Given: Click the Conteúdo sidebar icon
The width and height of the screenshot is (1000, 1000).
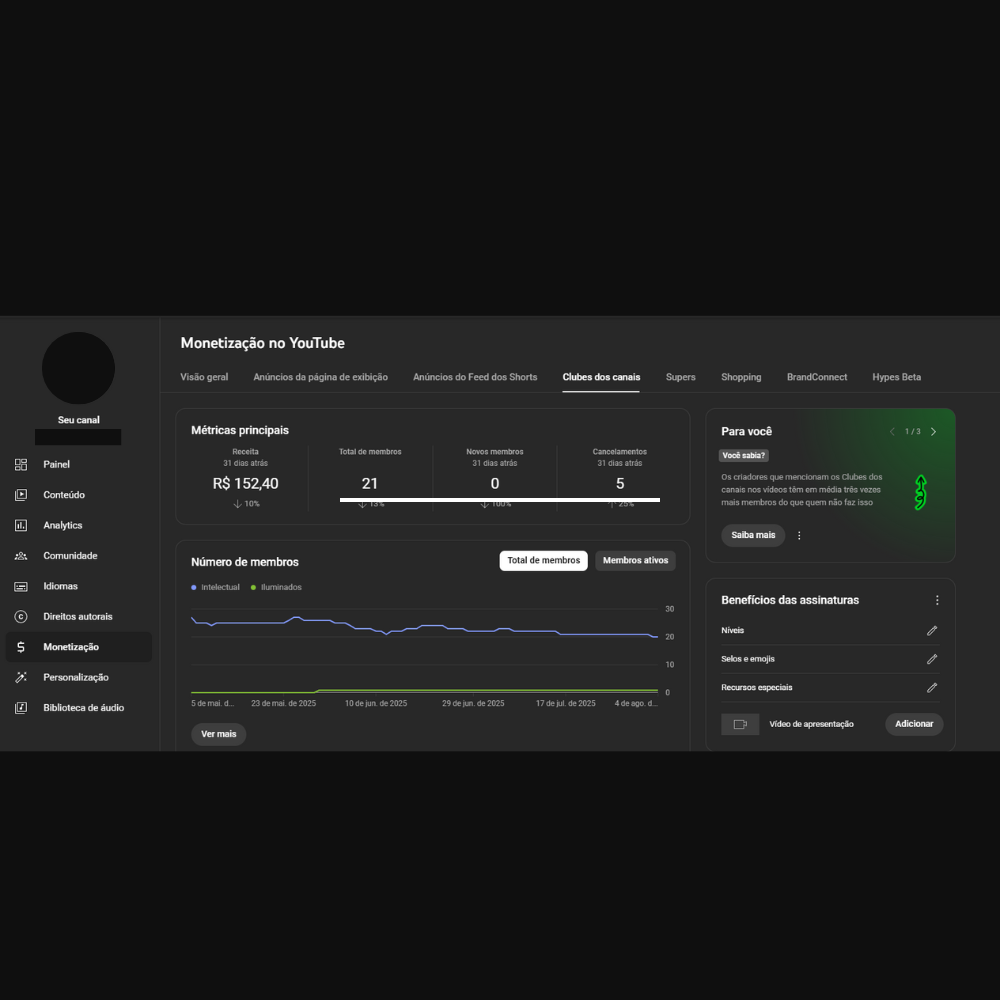Looking at the screenshot, I should pos(21,495).
